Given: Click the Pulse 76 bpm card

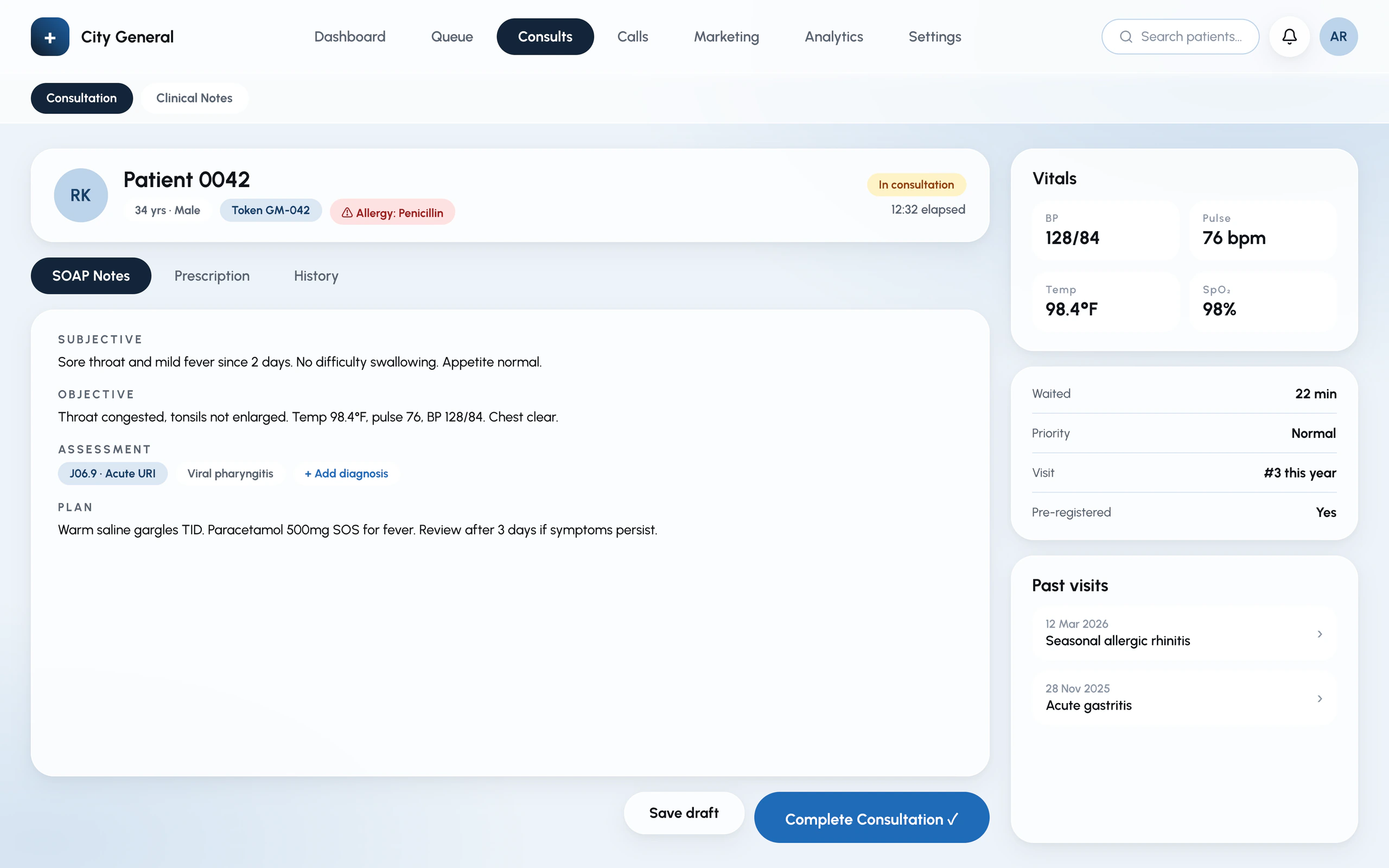Looking at the screenshot, I should (x=1262, y=231).
